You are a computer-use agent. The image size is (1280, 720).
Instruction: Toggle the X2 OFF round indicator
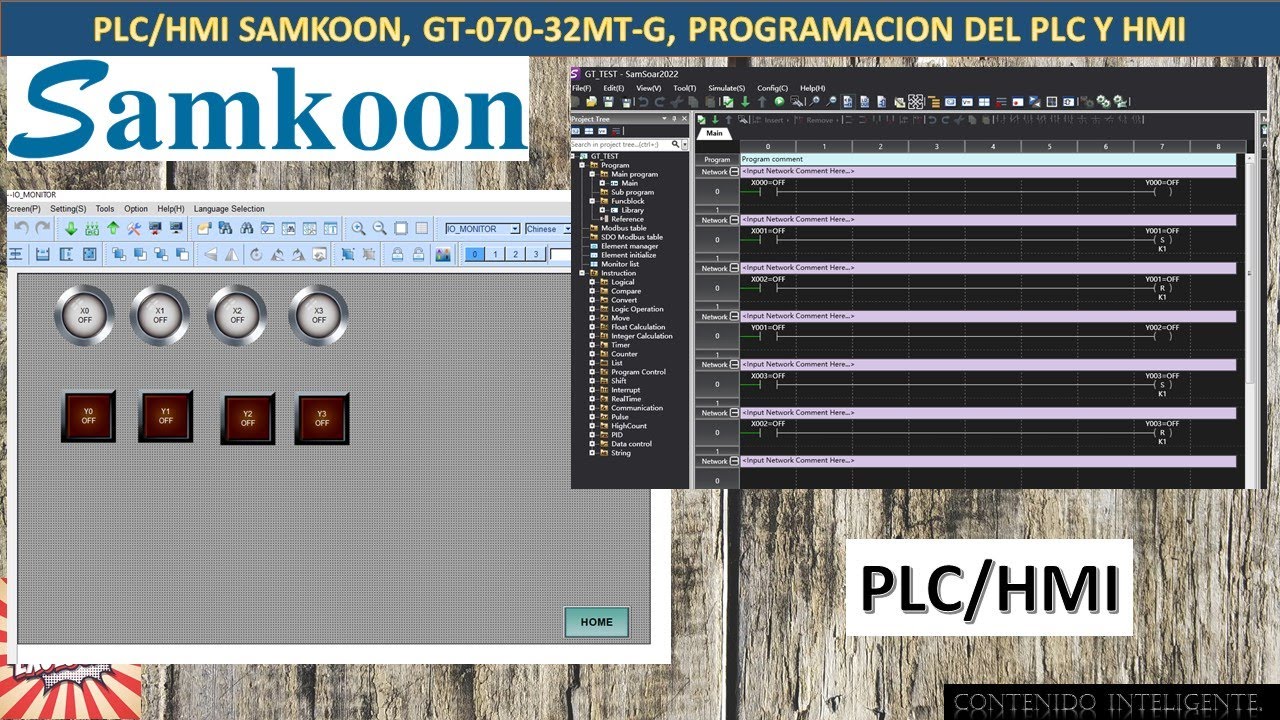point(237,315)
